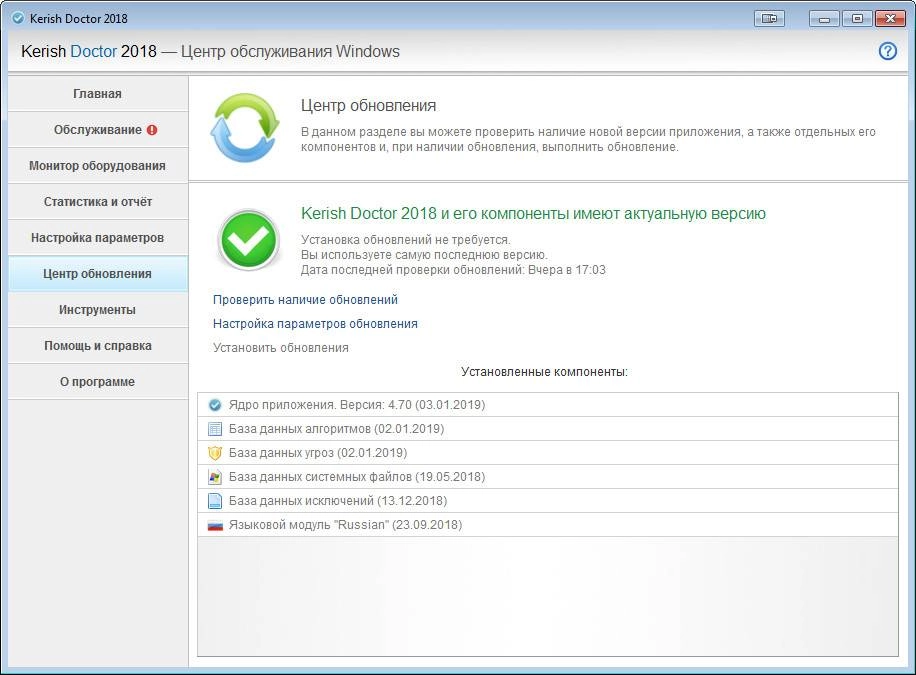The width and height of the screenshot is (916, 675).
Task: Click the Центр обновления header title
Action: [x=368, y=106]
